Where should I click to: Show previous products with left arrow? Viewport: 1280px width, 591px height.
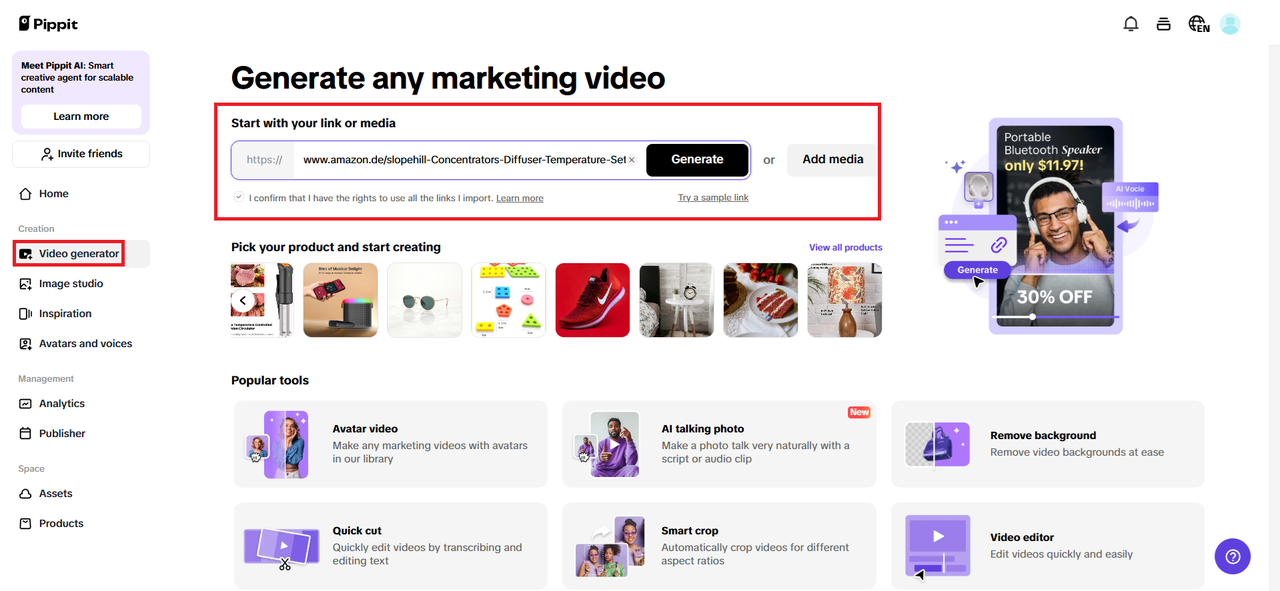[x=243, y=300]
